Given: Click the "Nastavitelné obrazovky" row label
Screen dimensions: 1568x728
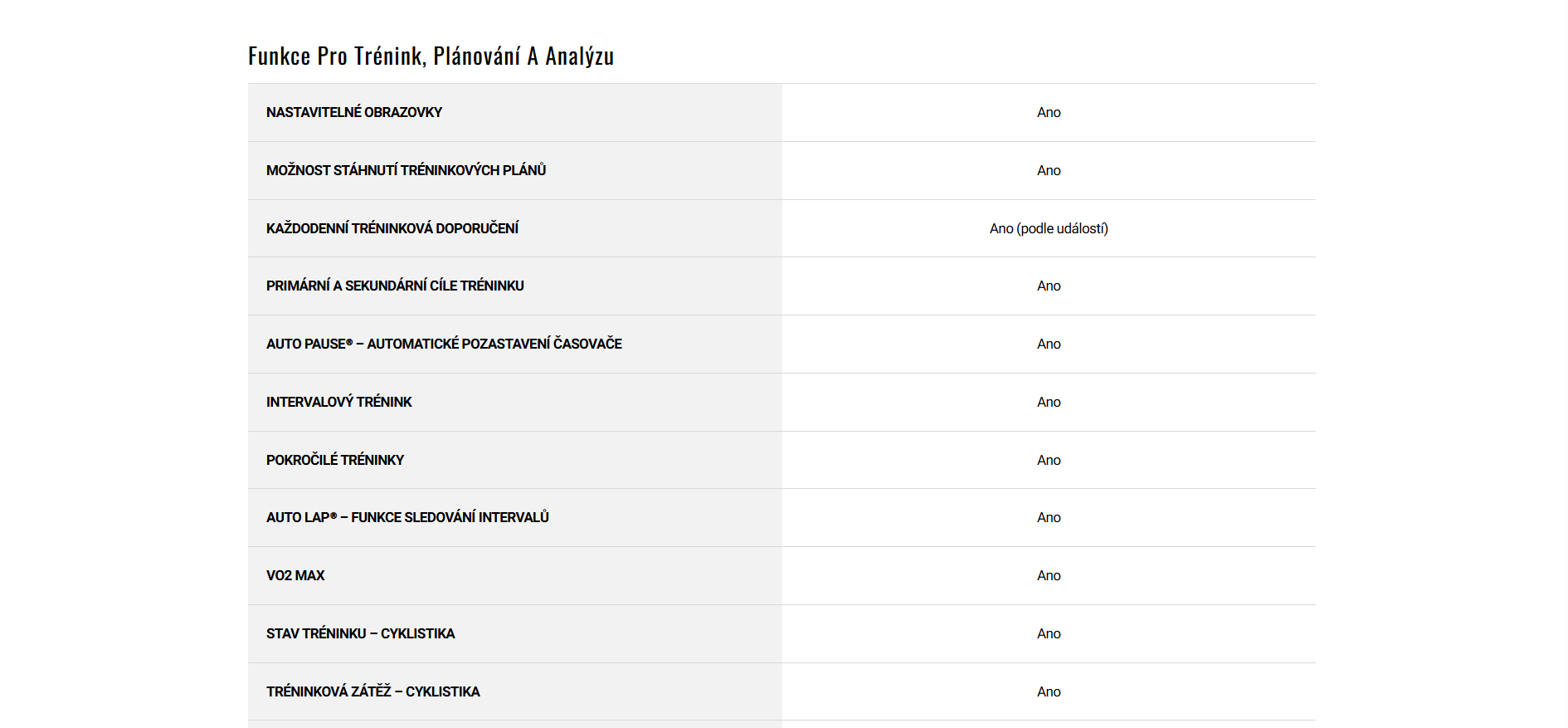Looking at the screenshot, I should pyautogui.click(x=354, y=112).
